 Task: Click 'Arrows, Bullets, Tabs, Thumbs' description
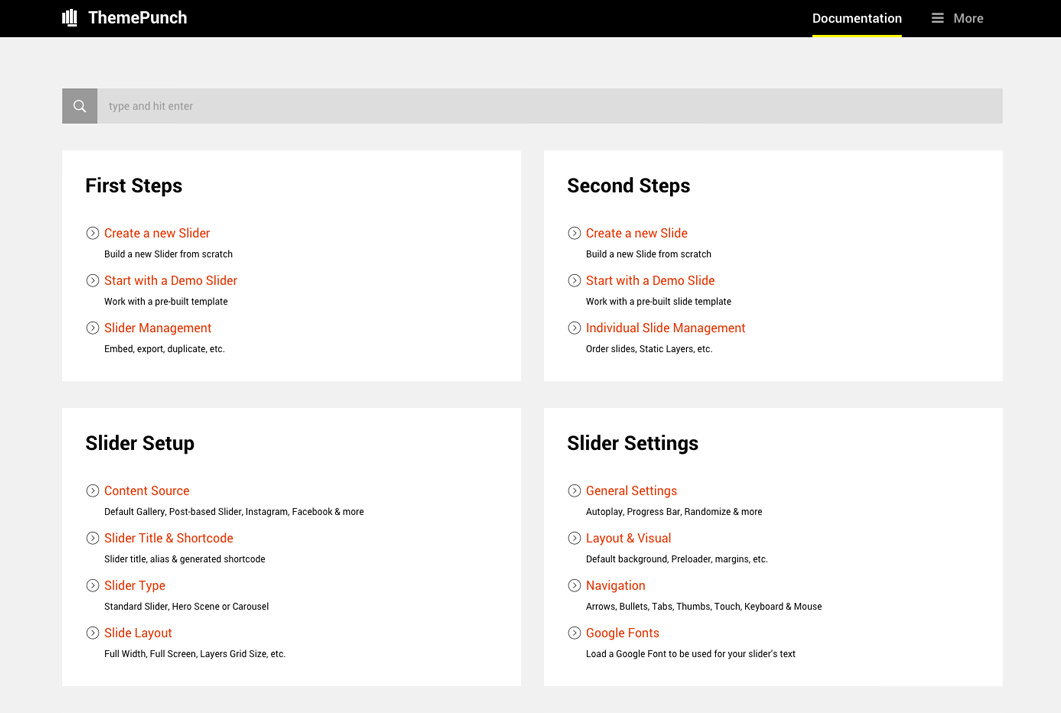pyautogui.click(x=704, y=607)
